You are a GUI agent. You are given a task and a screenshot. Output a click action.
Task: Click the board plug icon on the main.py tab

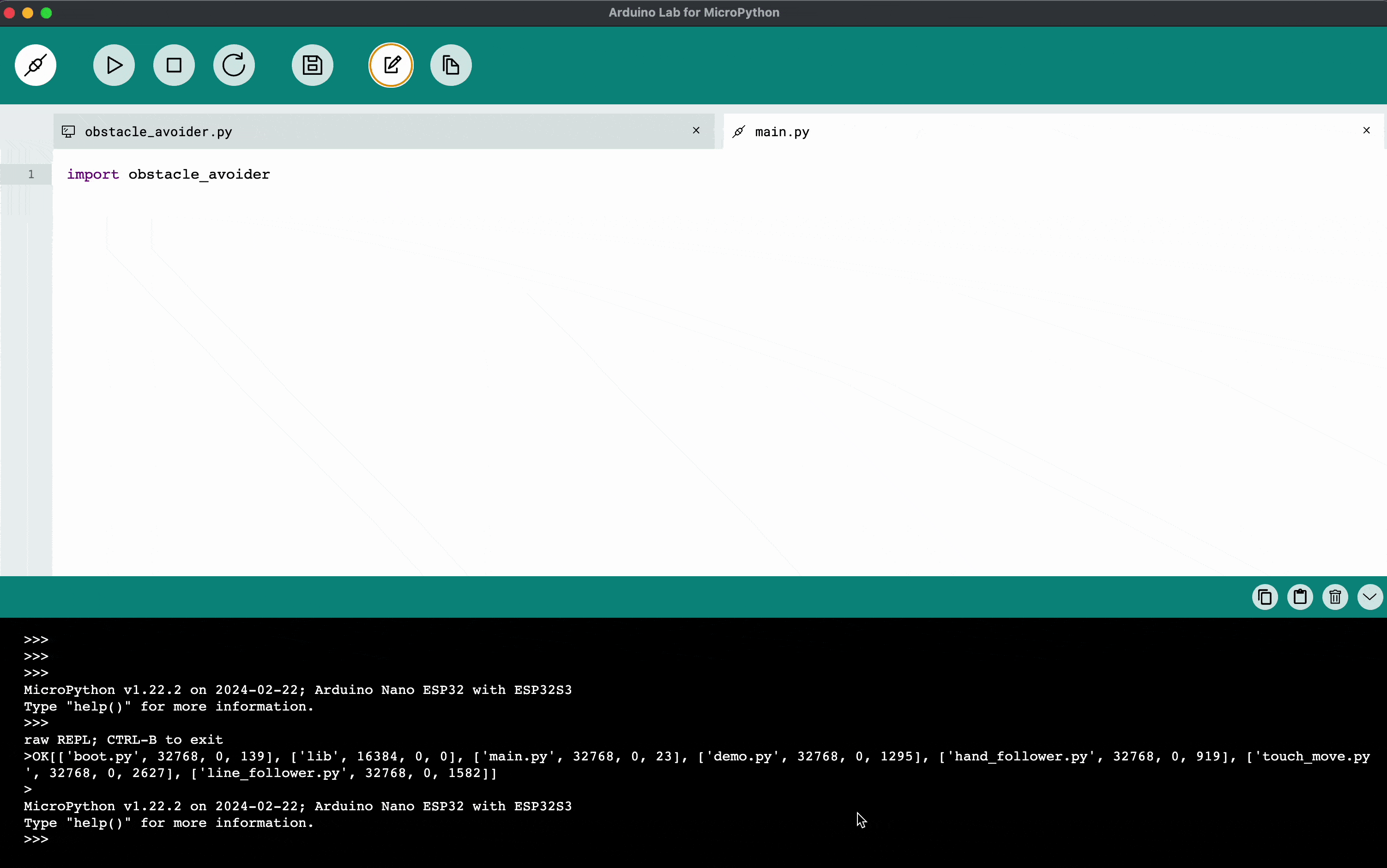coord(739,132)
